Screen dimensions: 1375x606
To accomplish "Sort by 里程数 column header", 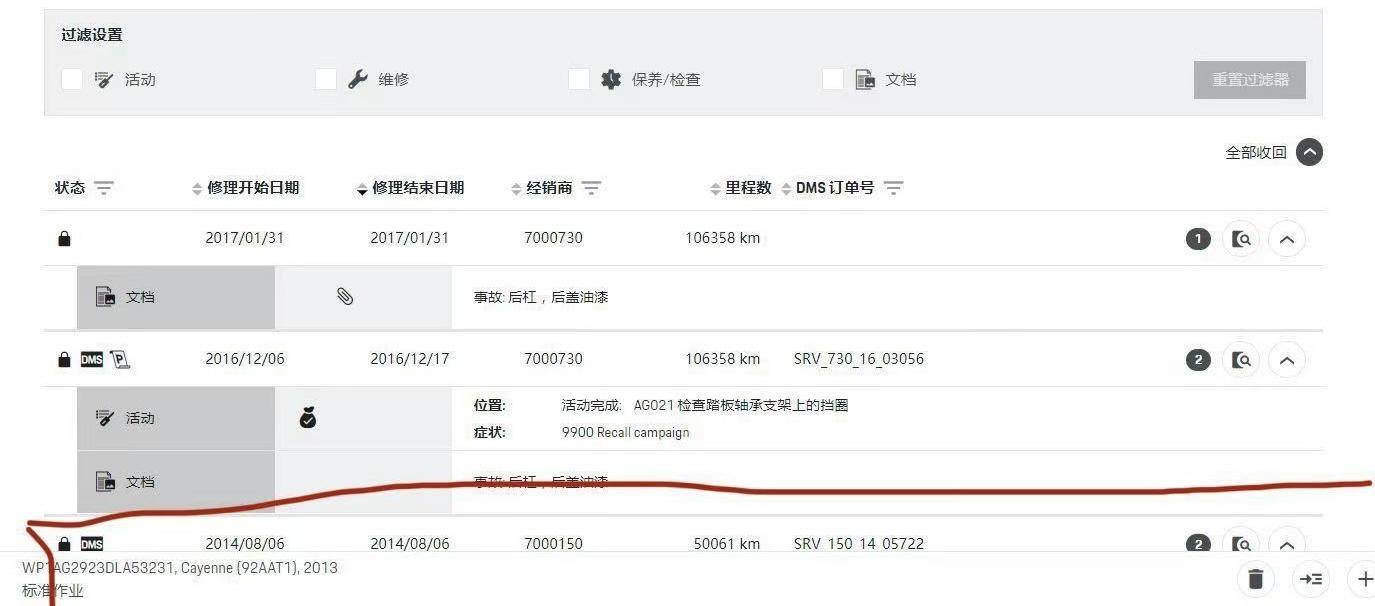I will tap(747, 188).
